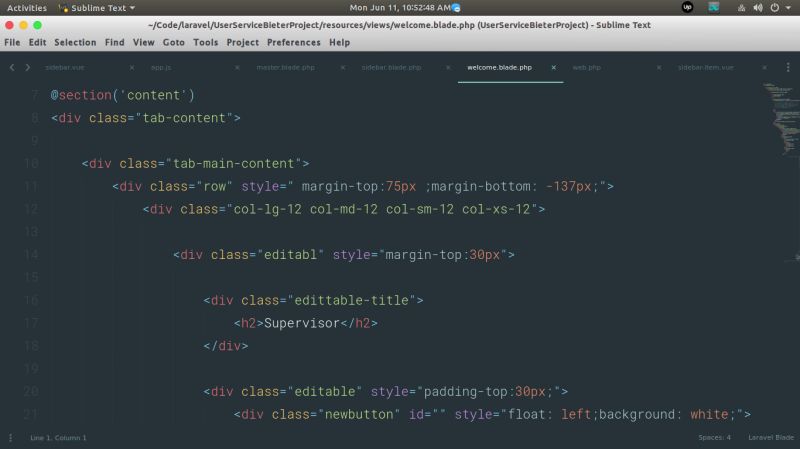The height and width of the screenshot is (449, 800).
Task: Open the Goto menu
Action: pos(173,42)
